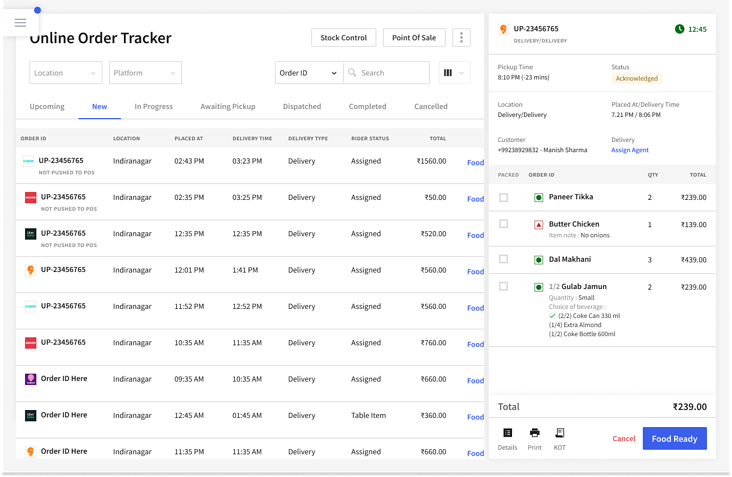Click non-veg indicator icon for Butter Chicken
Image resolution: width=732 pixels, height=477 pixels.
coord(538,224)
